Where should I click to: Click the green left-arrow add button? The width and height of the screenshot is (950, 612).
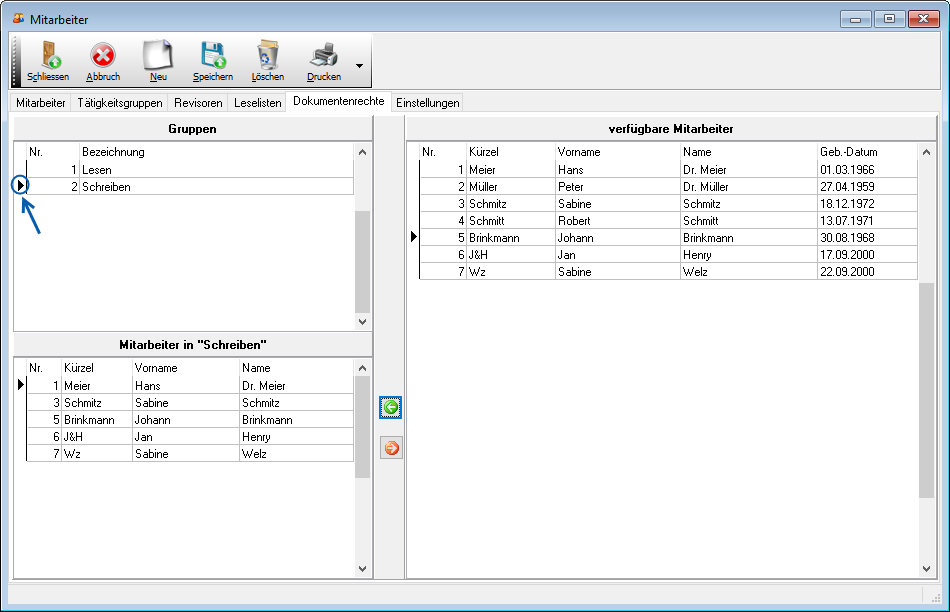click(391, 407)
